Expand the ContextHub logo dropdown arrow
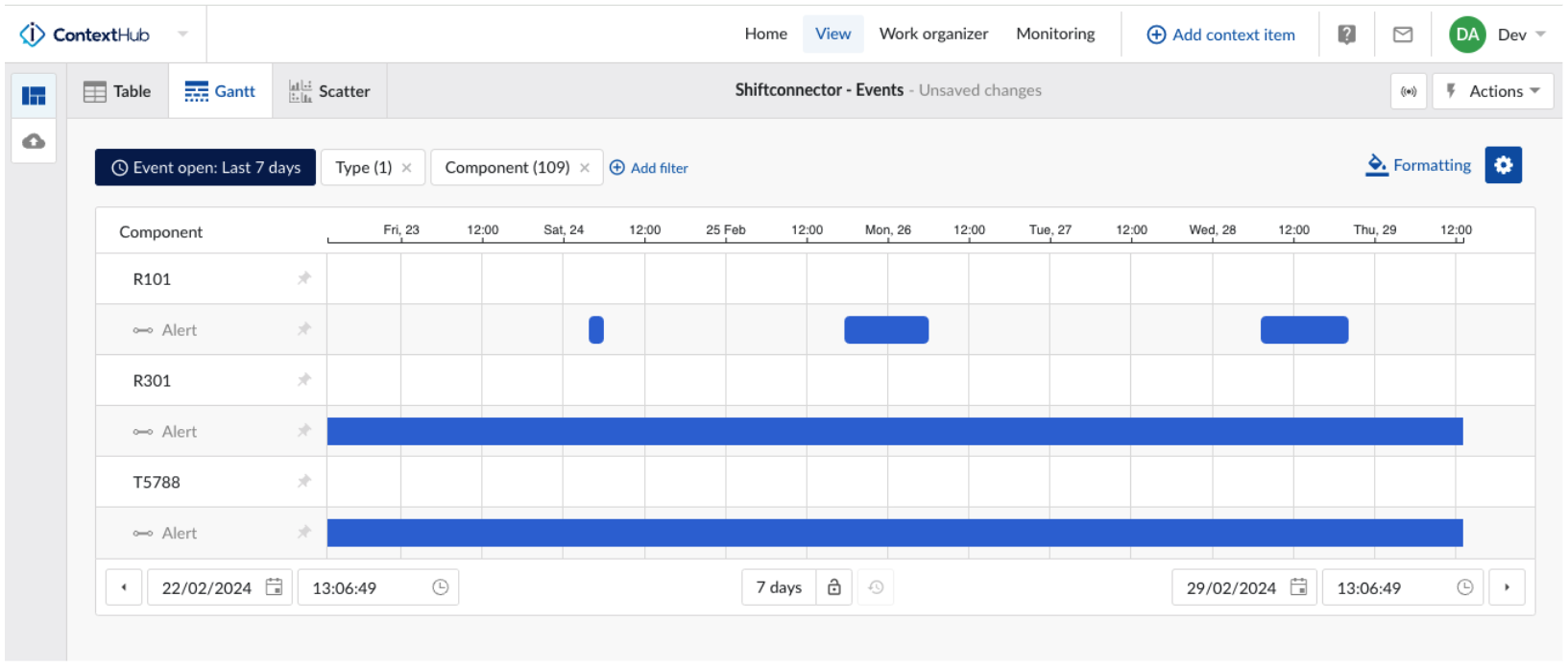The width and height of the screenshot is (1568, 669). (182, 35)
